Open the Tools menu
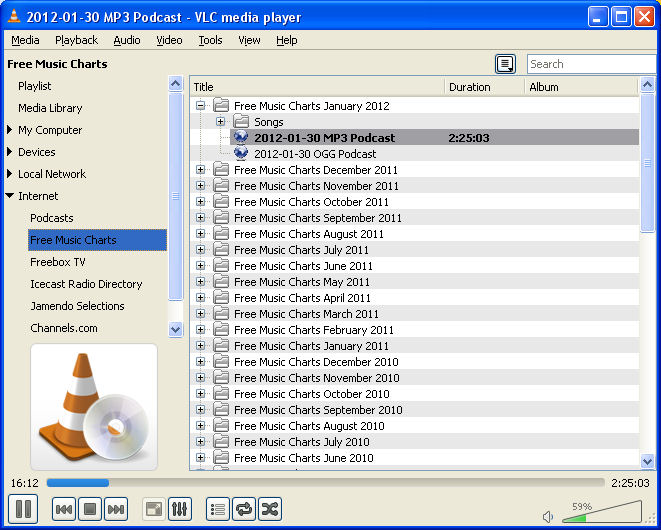The height and width of the screenshot is (530, 661). pos(210,40)
